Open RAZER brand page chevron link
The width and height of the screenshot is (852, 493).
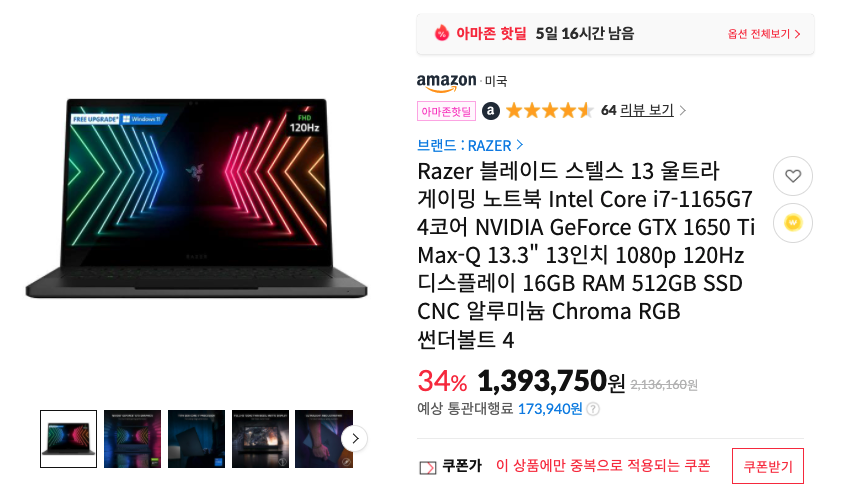470,145
